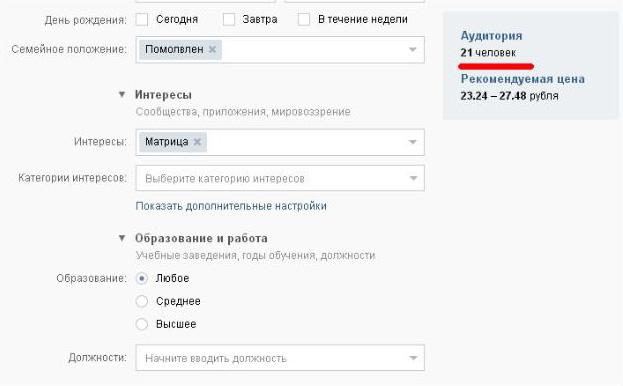Screen dimensions: 623x386
Task: Open the Семейное положение dropdown arrow
Action: click(412, 50)
